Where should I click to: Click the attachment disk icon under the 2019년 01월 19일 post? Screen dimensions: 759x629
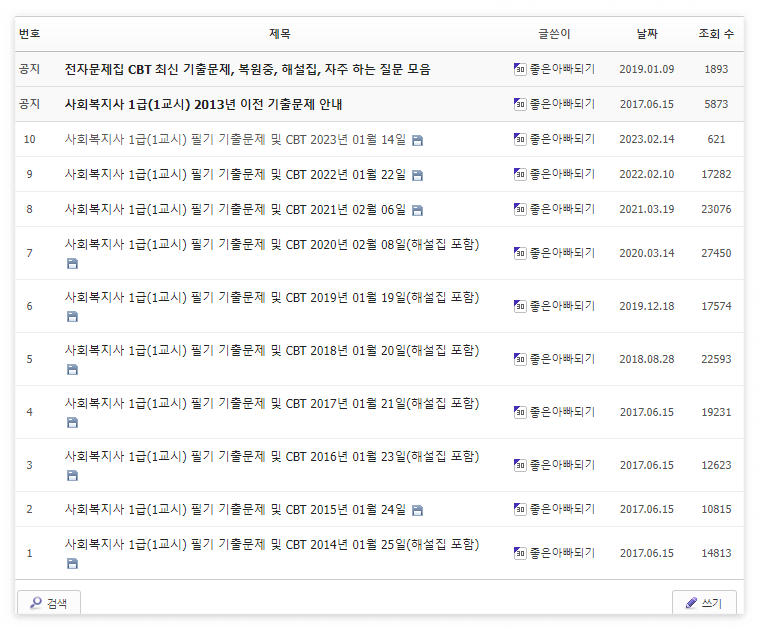(x=72, y=317)
